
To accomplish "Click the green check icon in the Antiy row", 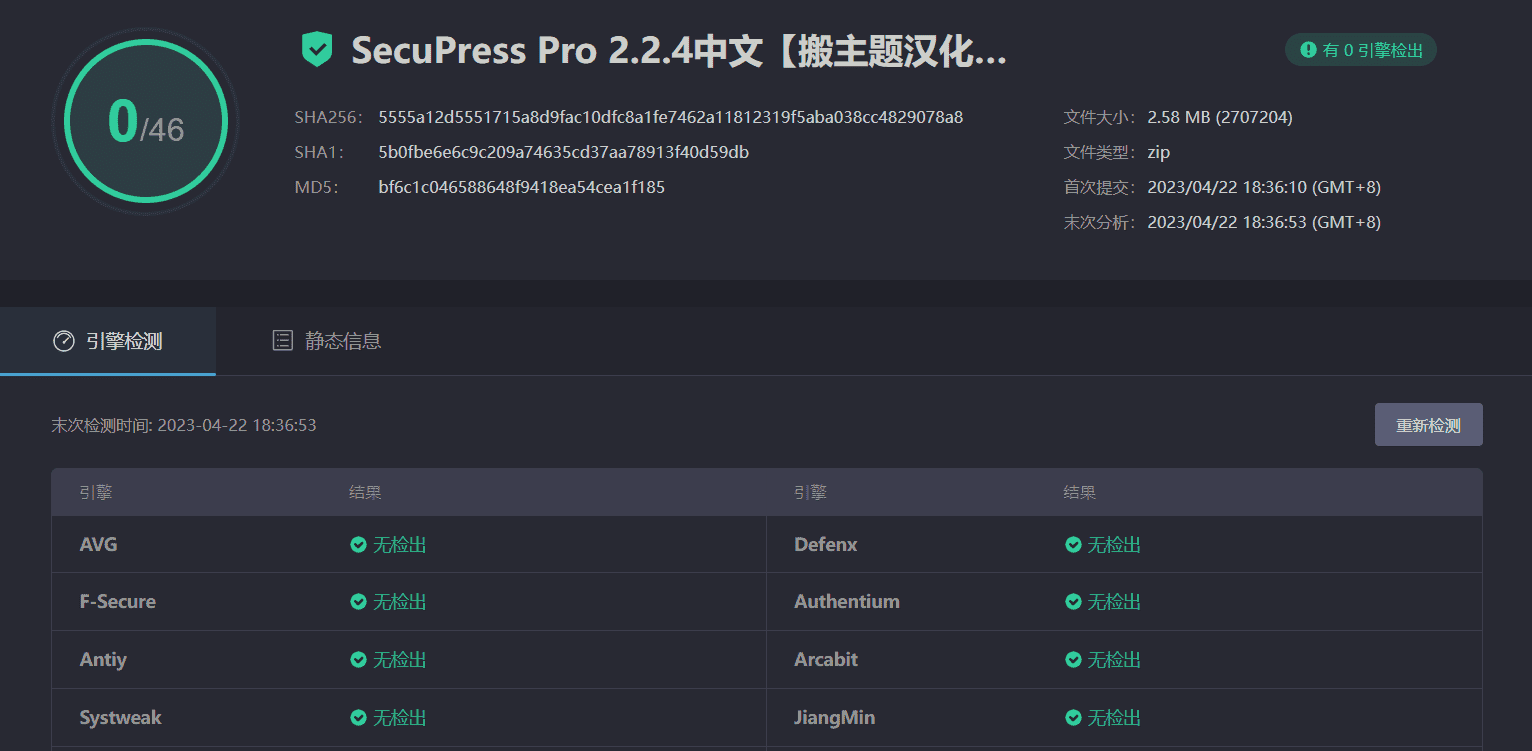I will tap(358, 660).
